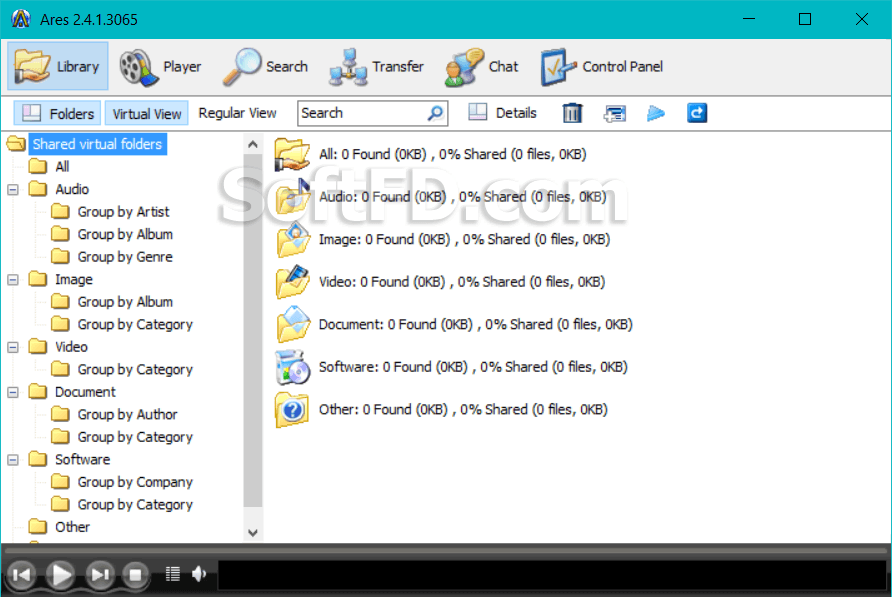This screenshot has height=597, width=892.
Task: Toggle the Folders pane button
Action: click(57, 113)
